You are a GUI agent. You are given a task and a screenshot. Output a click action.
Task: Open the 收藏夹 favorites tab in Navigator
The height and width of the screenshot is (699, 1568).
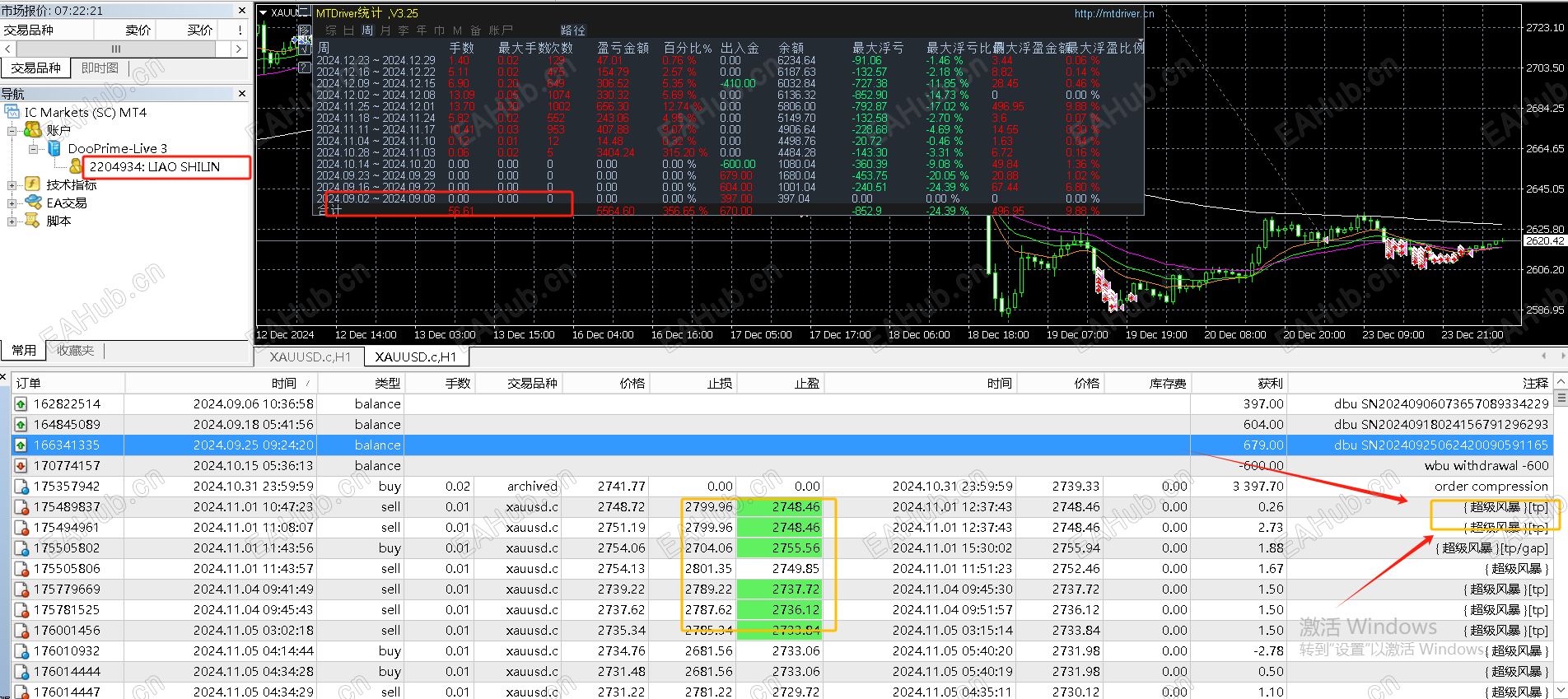(75, 350)
